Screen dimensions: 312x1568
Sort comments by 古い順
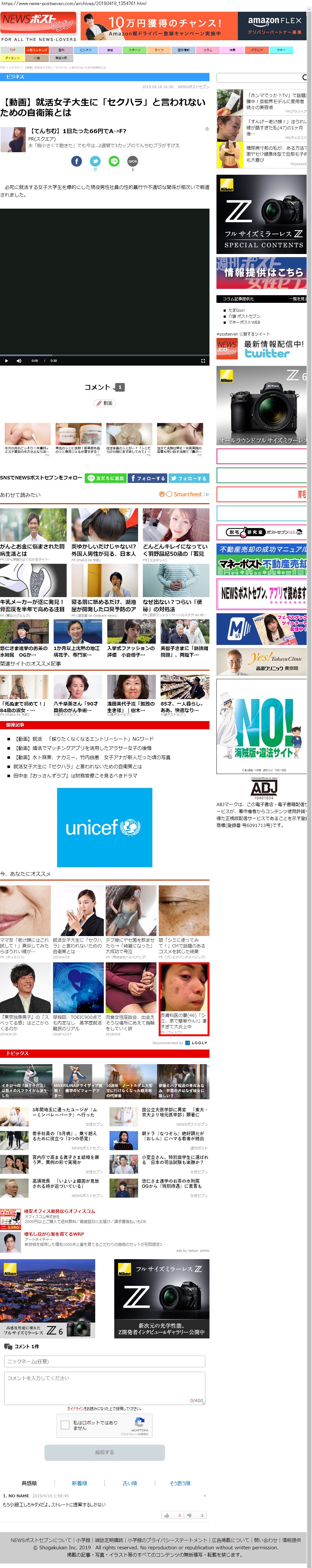(x=130, y=1483)
